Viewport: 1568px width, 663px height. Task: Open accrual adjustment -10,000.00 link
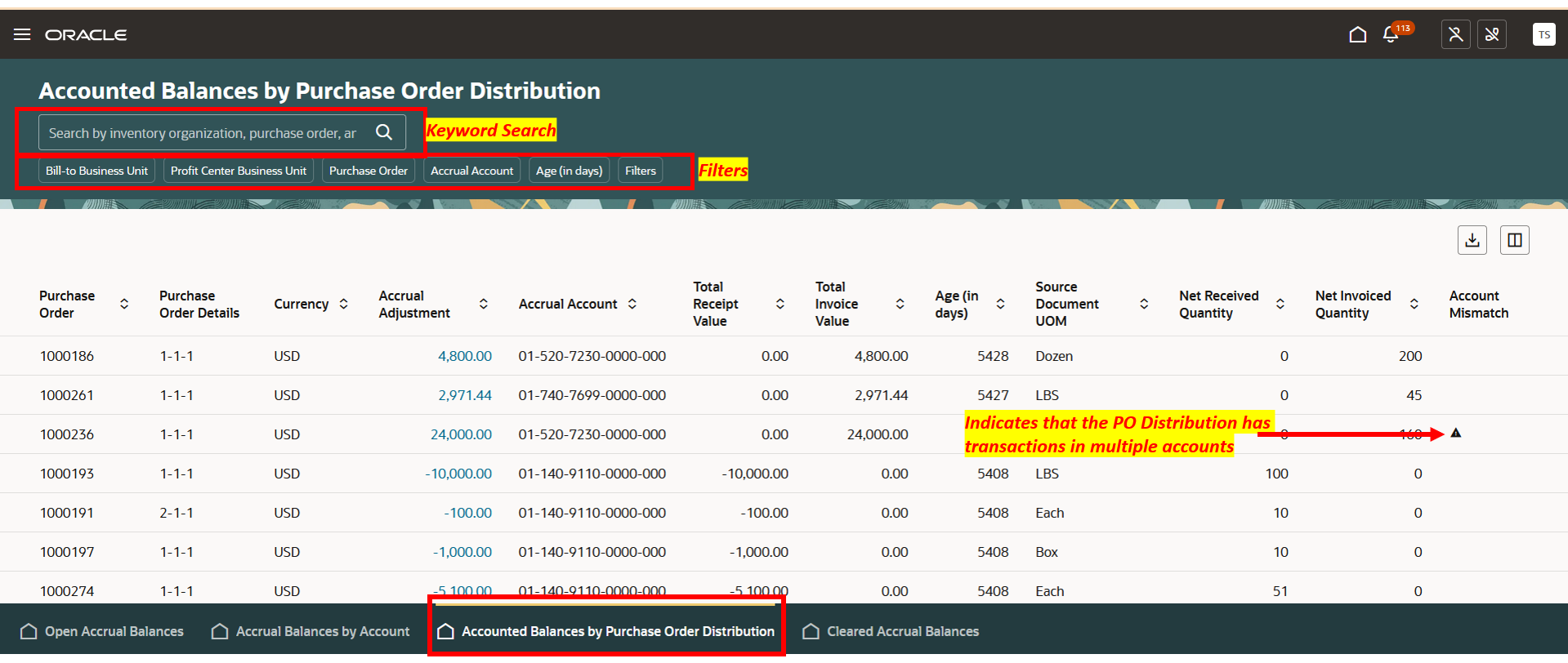pos(458,474)
